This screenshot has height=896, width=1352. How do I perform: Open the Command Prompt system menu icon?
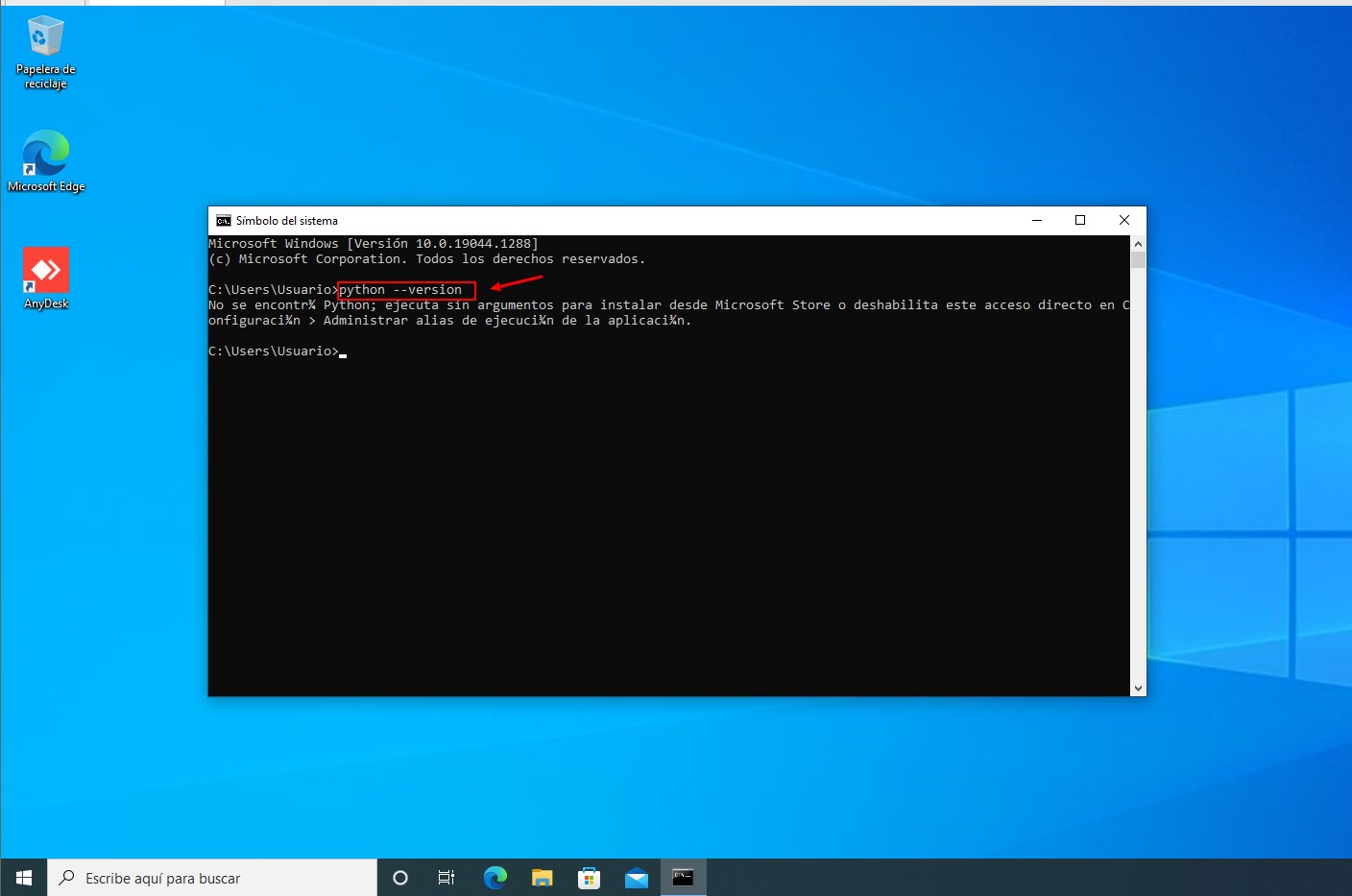coord(224,220)
